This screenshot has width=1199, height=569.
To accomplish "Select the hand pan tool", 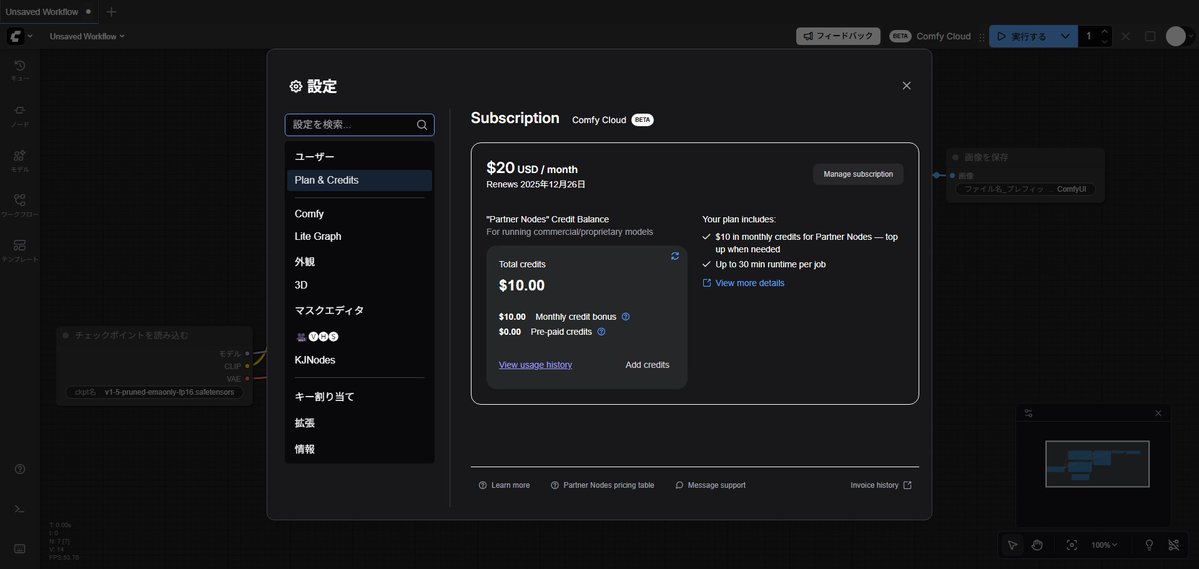I will click(x=1037, y=545).
